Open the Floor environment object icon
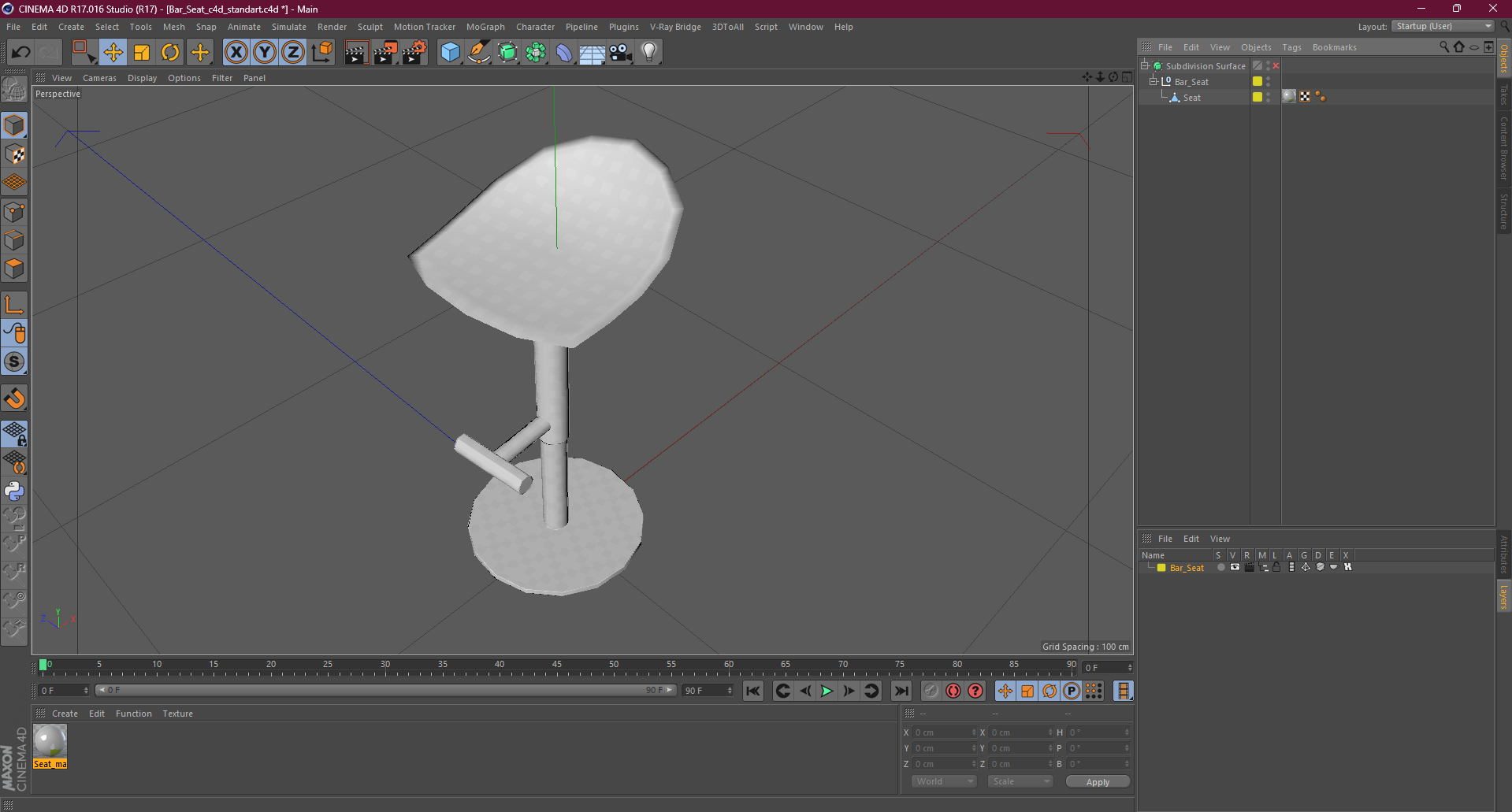Screen dimensions: 1512x812 click(592, 53)
